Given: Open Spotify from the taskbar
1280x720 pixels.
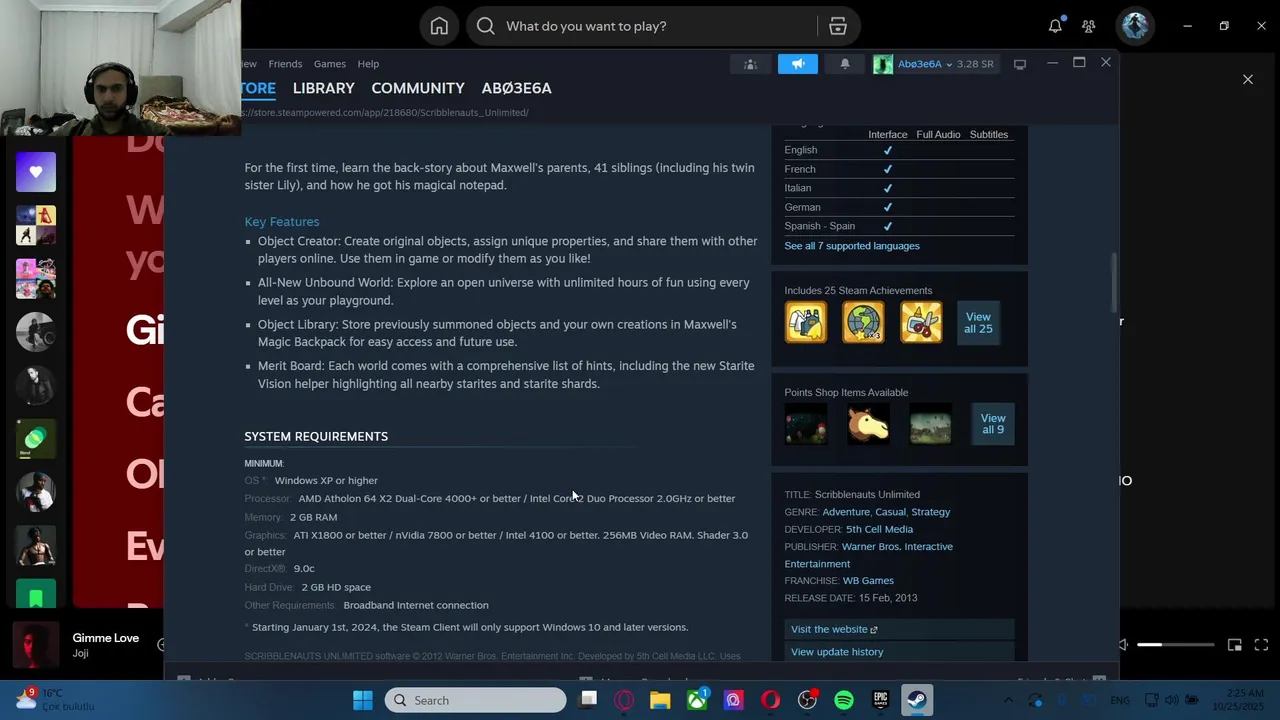Looking at the screenshot, I should tap(844, 700).
